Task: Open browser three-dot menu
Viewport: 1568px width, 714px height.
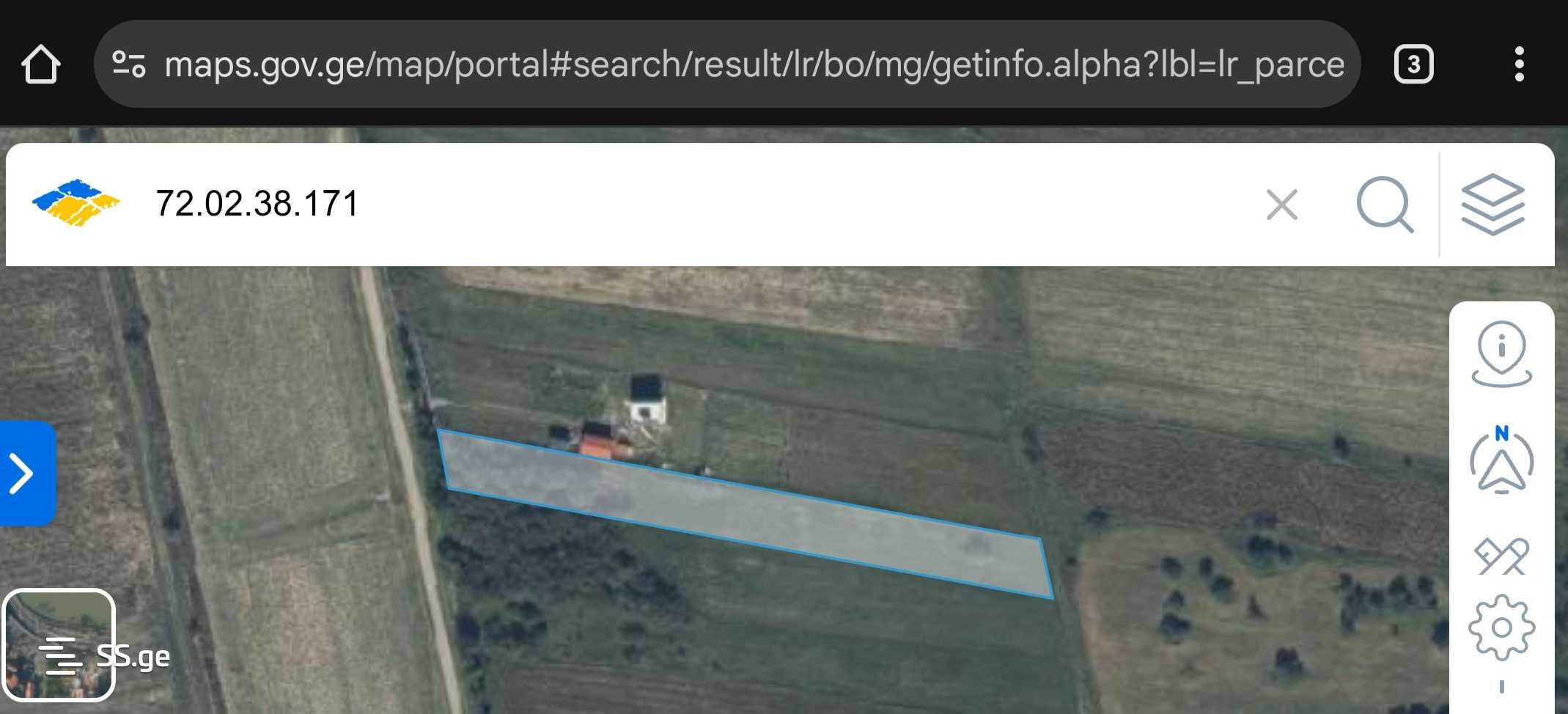Action: [1520, 65]
